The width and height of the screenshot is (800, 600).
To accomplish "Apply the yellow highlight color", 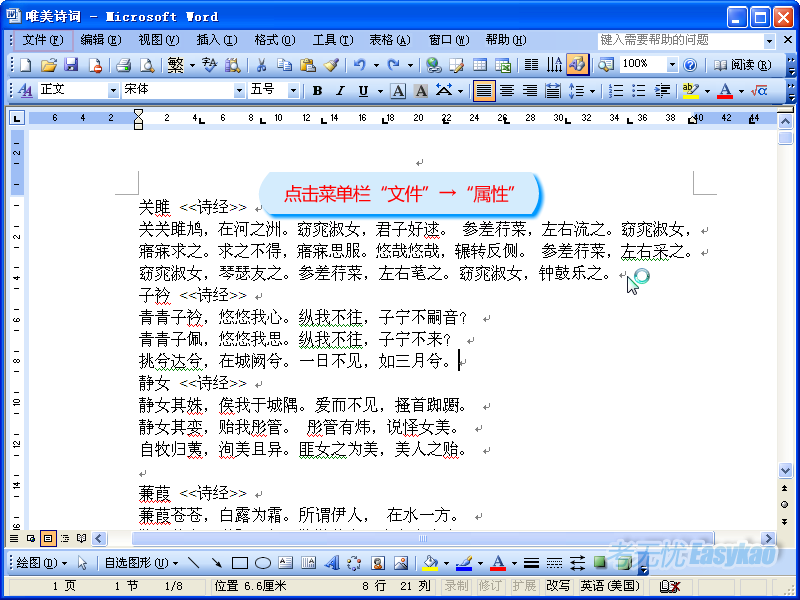I will [690, 91].
